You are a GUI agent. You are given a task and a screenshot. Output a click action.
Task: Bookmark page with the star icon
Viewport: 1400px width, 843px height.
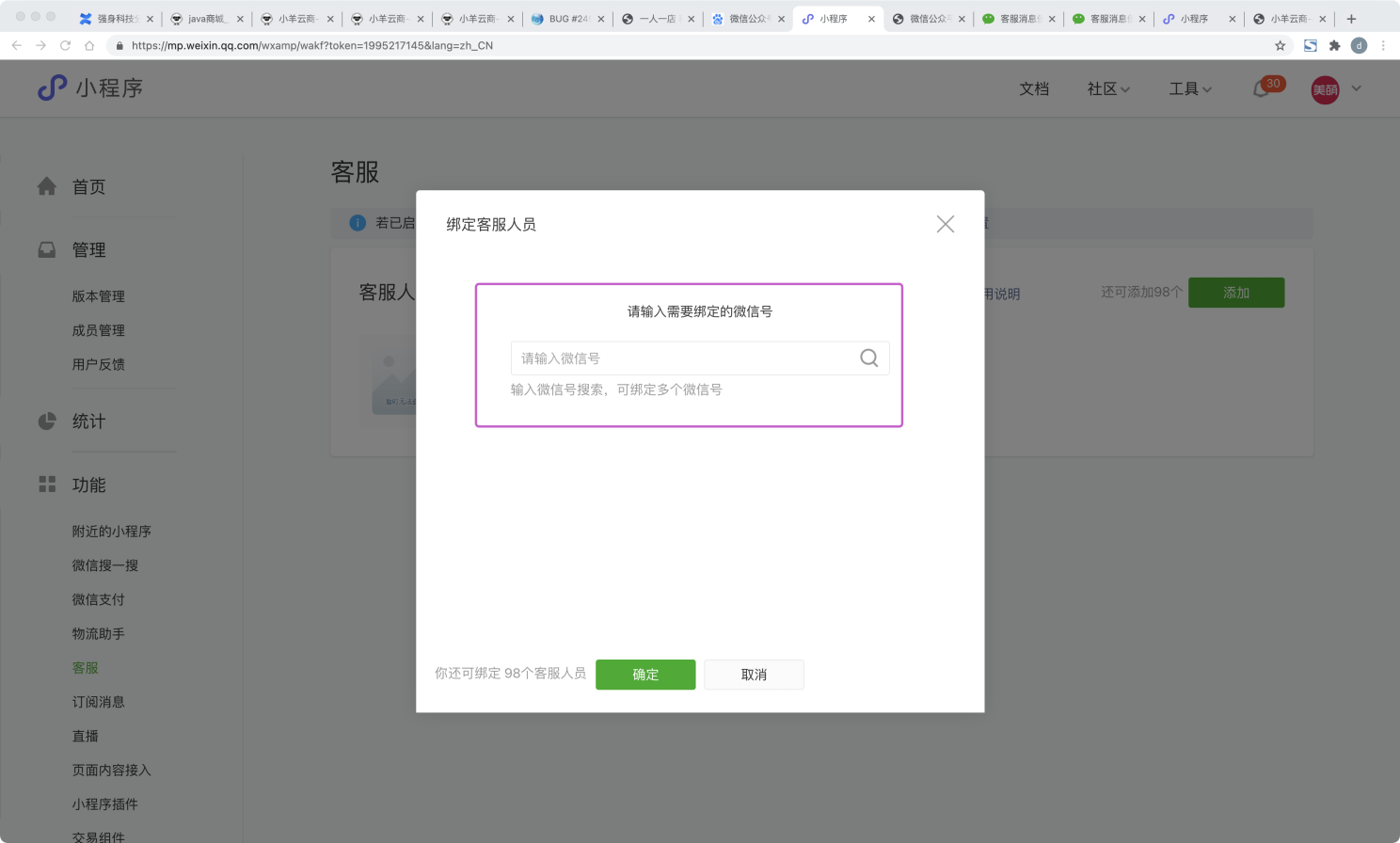(1280, 45)
